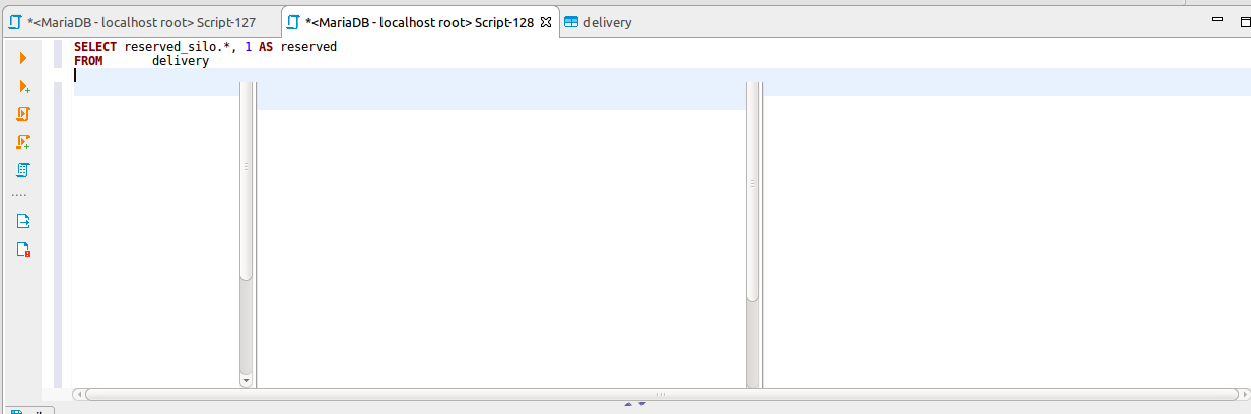
Task: Close the Script-128 tab
Action: point(546,22)
